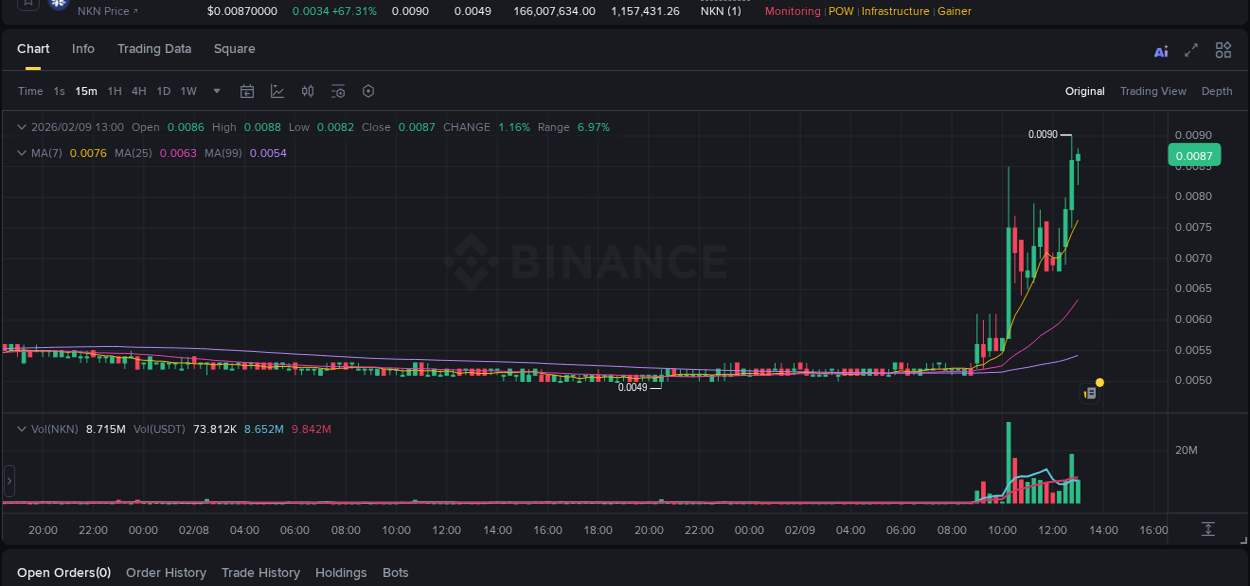The image size is (1250, 586).
Task: Open chart settings via the hexagon icon
Action: [368, 90]
